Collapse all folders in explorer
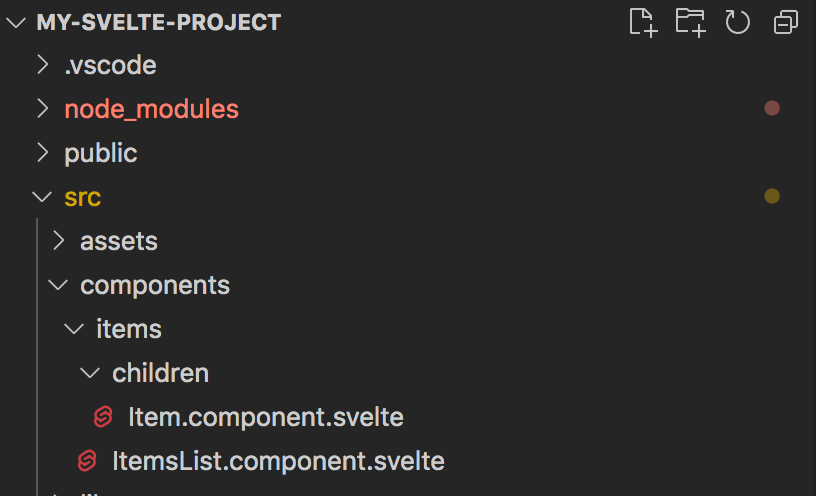 tap(785, 22)
